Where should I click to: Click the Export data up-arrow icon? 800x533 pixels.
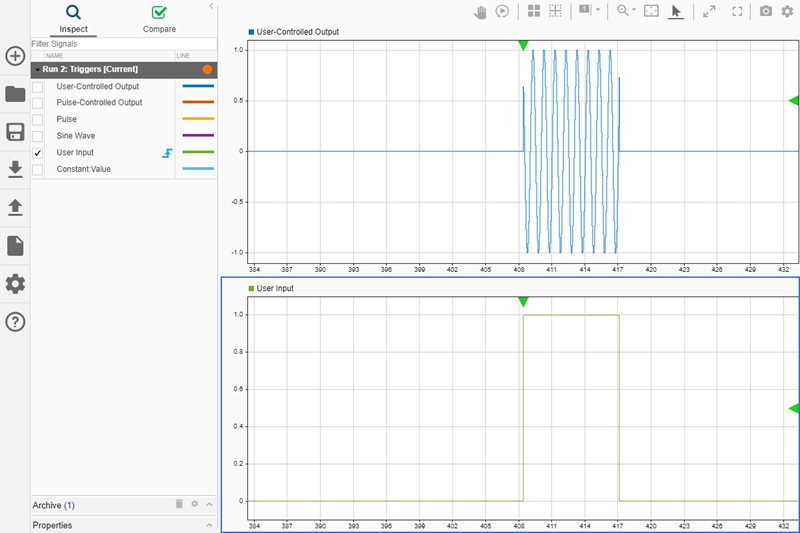click(x=15, y=207)
